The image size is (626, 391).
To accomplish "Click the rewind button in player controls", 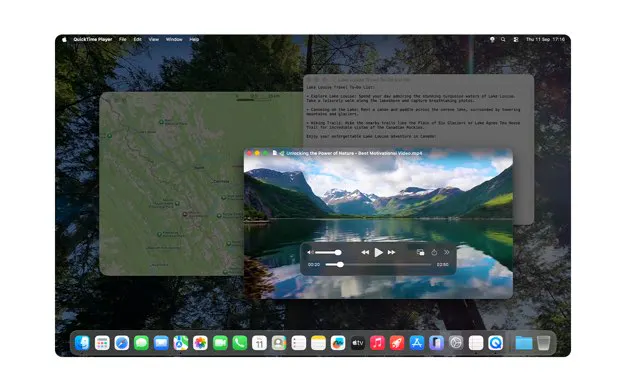I will coord(365,252).
